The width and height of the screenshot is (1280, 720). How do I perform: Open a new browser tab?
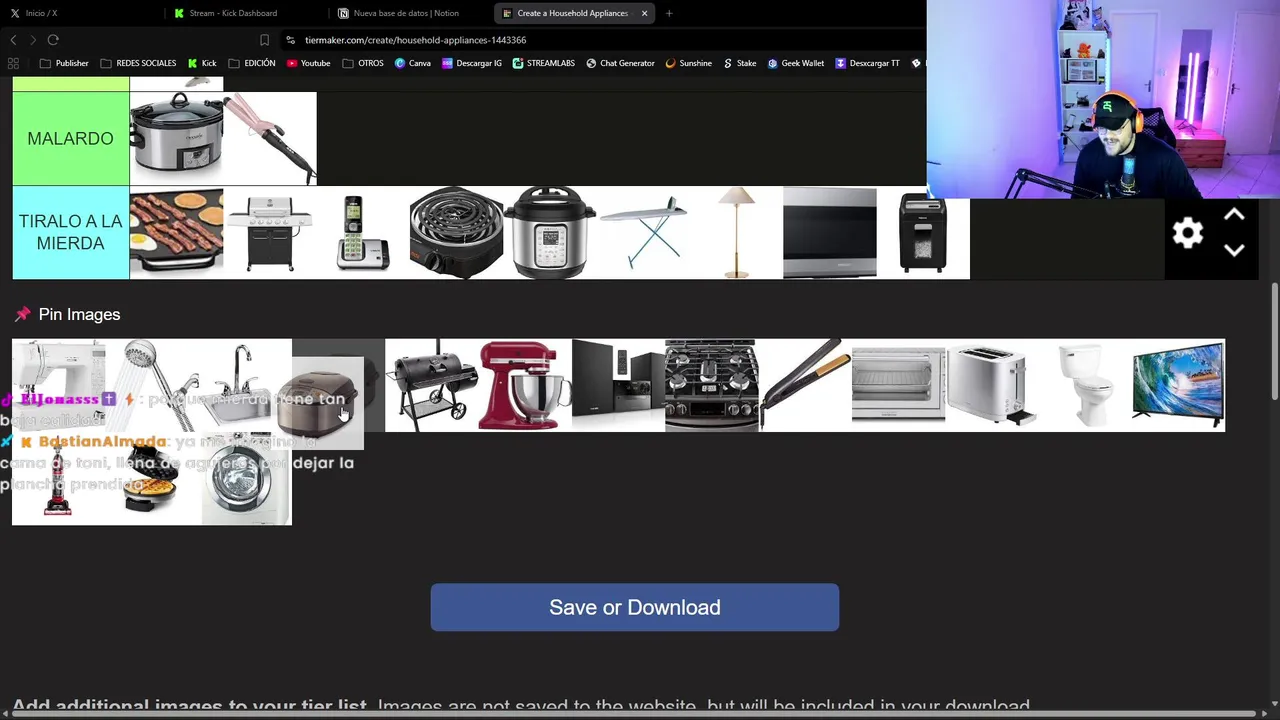pos(669,13)
